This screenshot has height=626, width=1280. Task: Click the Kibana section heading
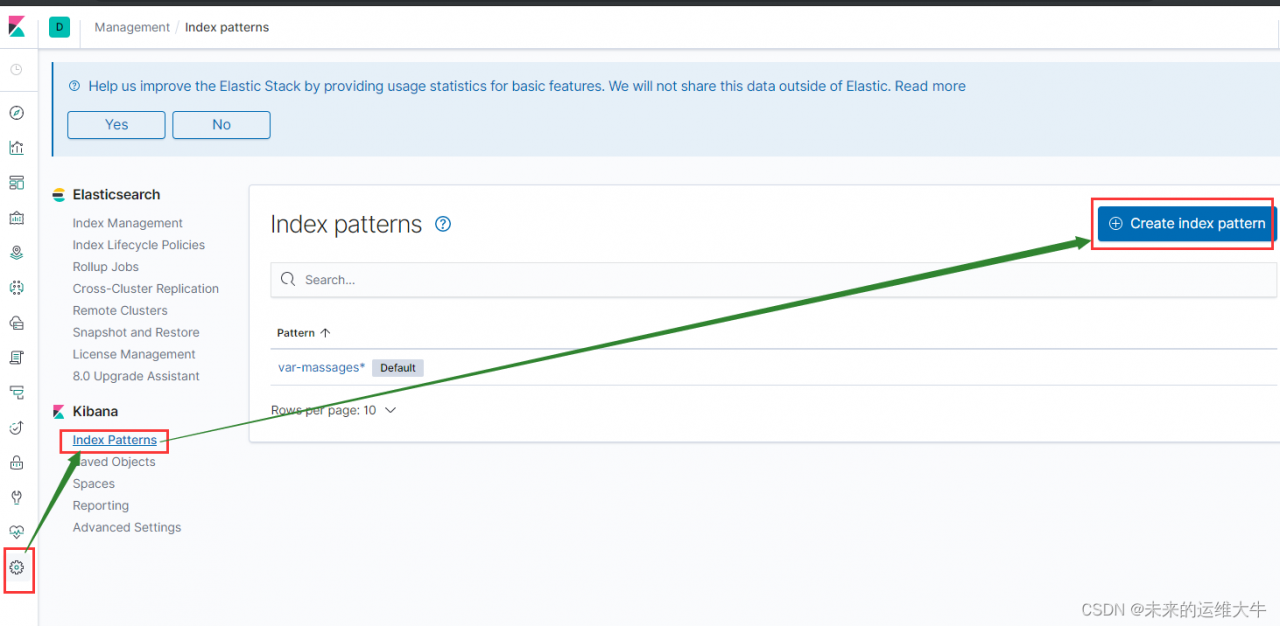[x=95, y=412]
